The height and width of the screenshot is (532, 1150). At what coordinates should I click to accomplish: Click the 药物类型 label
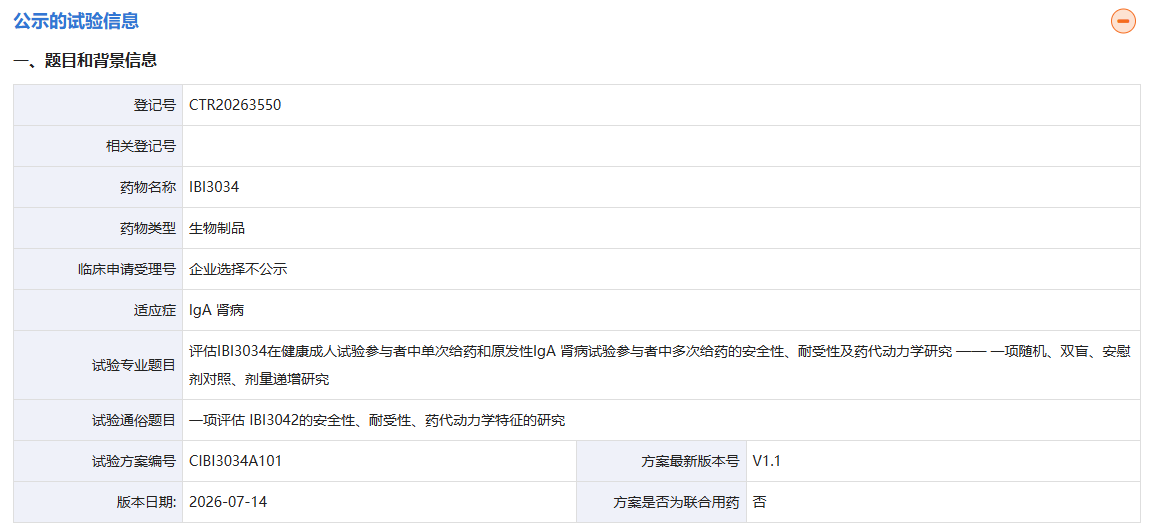147,228
